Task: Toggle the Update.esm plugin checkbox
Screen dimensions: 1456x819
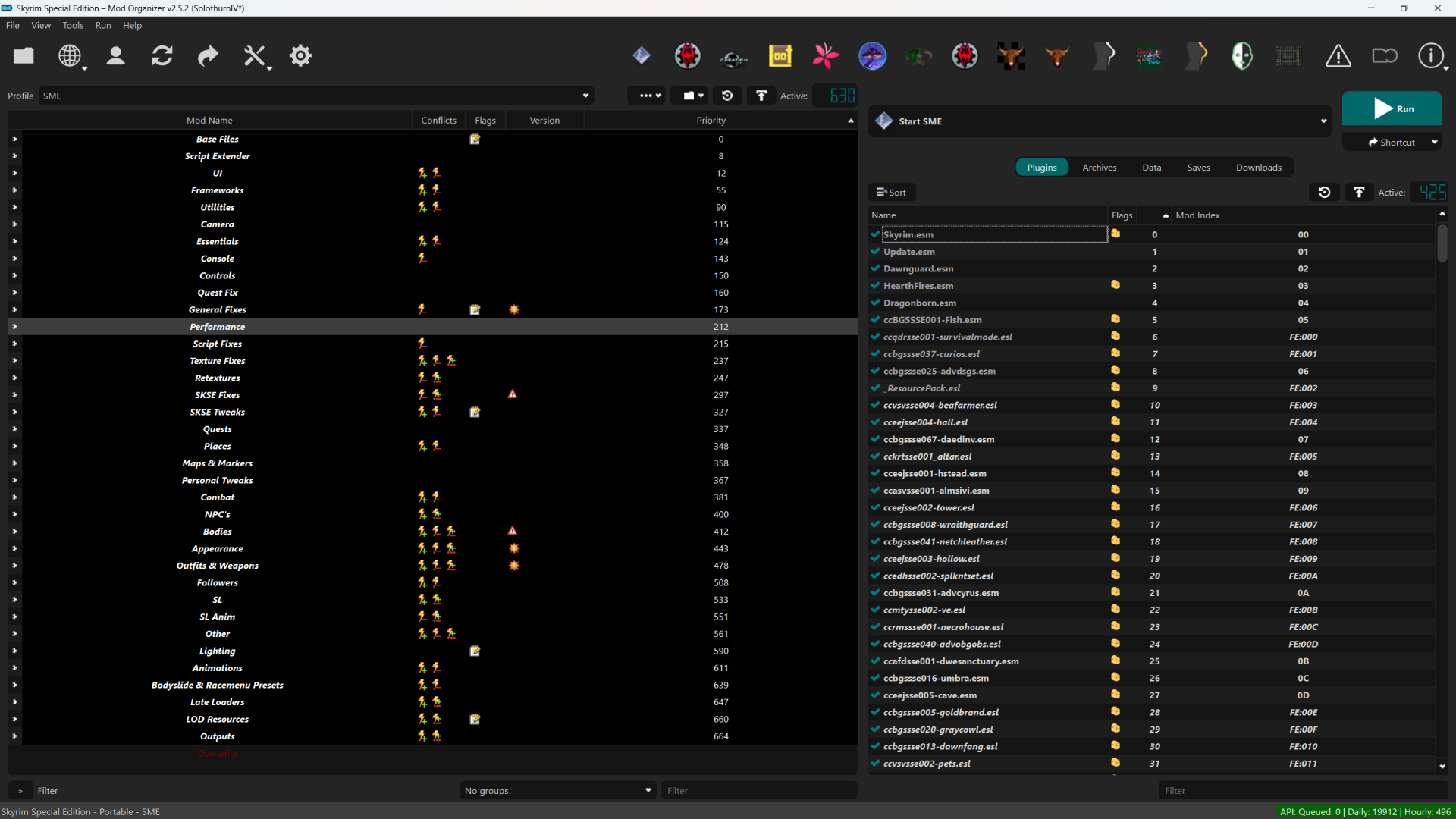Action: (875, 252)
